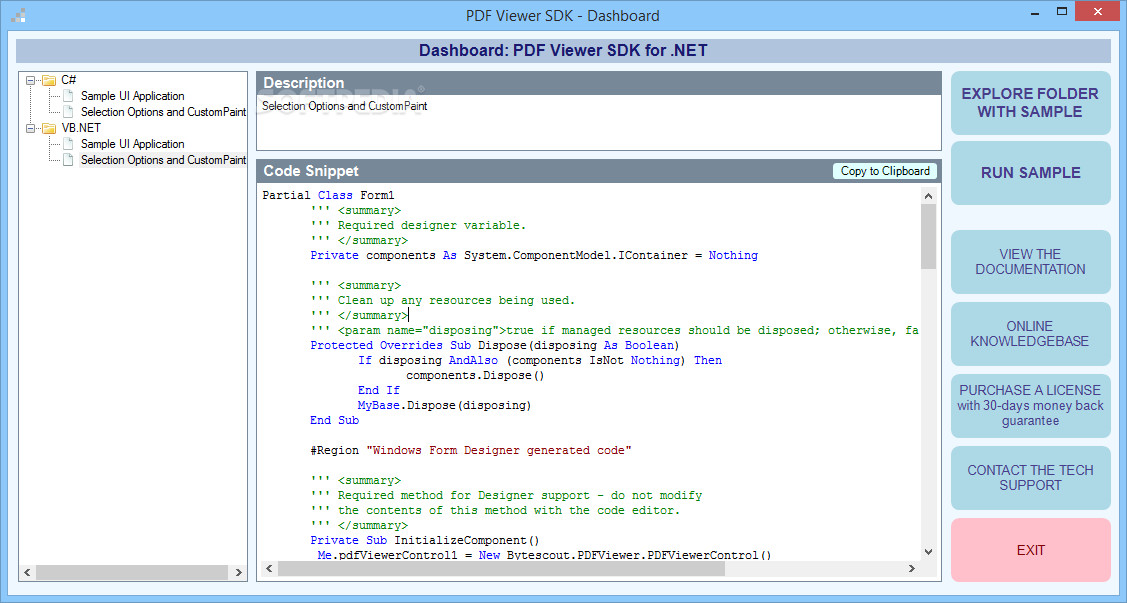Image resolution: width=1127 pixels, height=603 pixels.
Task: Run the selected sample
Action: tap(1030, 172)
